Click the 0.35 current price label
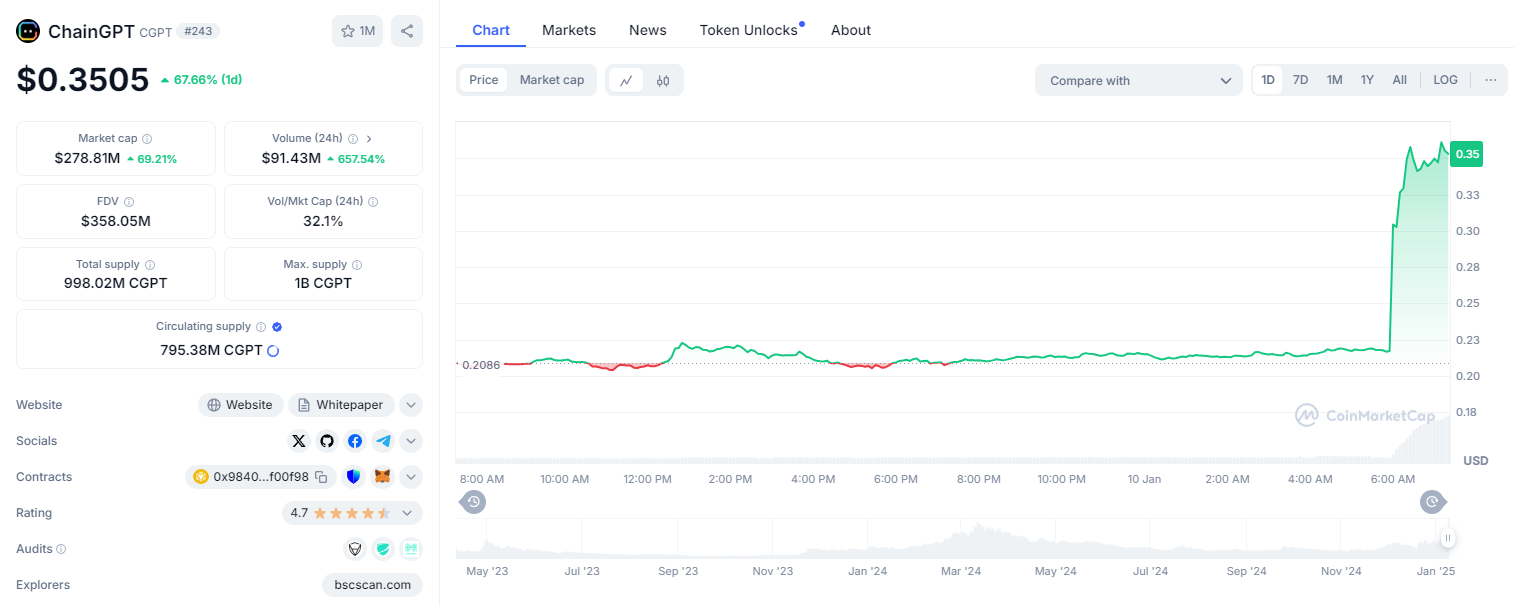This screenshot has height=606, width=1514. click(x=1467, y=154)
